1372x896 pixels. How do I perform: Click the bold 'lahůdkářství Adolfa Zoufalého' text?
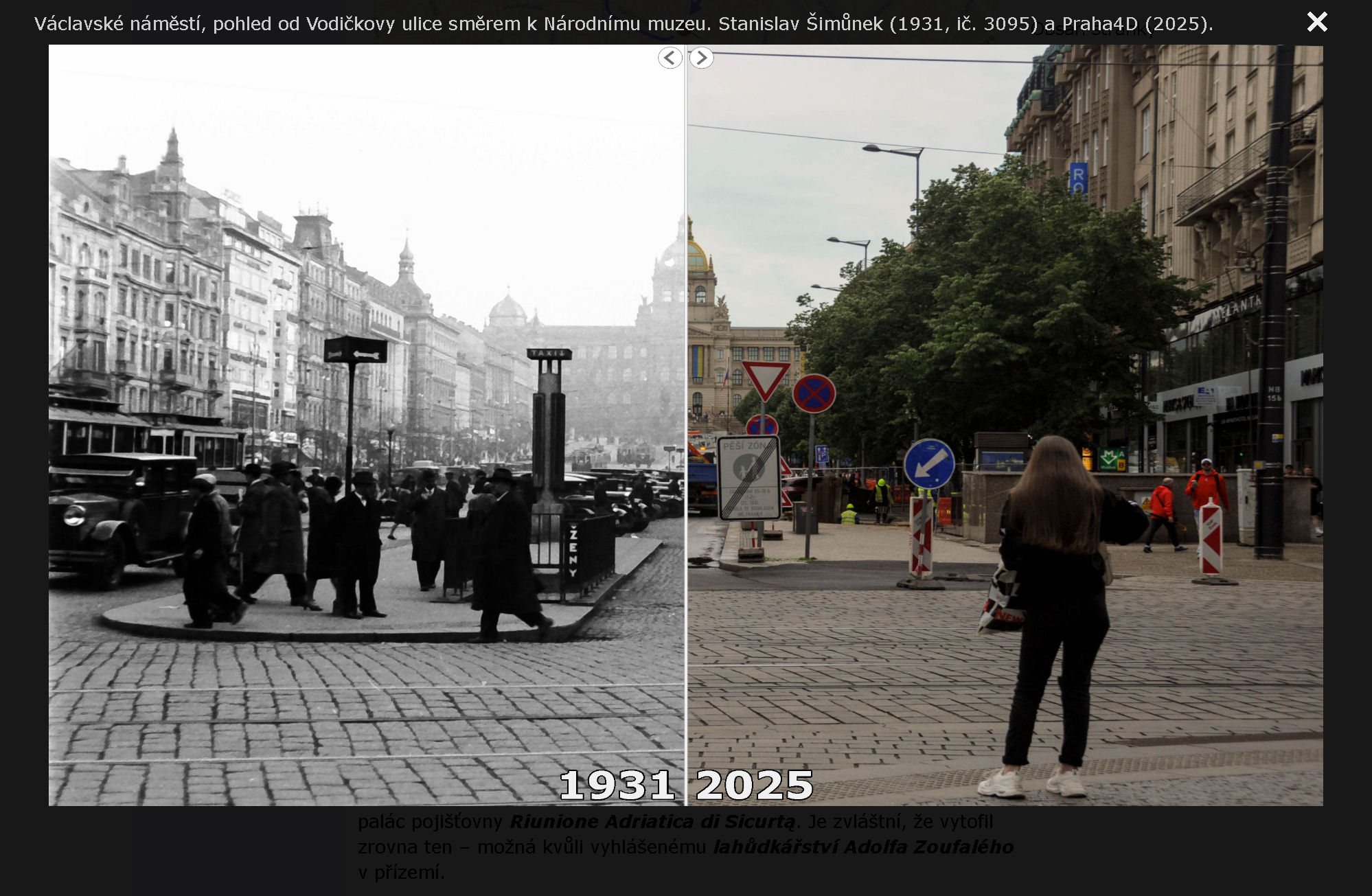coord(863,847)
